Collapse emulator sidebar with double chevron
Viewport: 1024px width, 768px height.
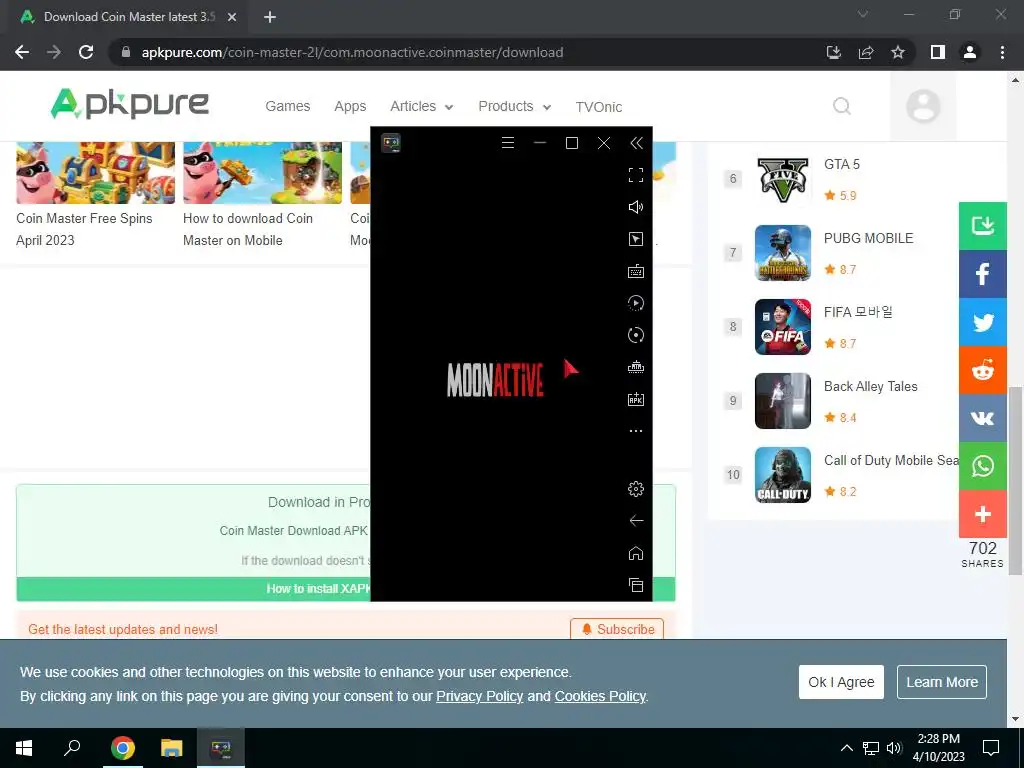click(x=636, y=143)
